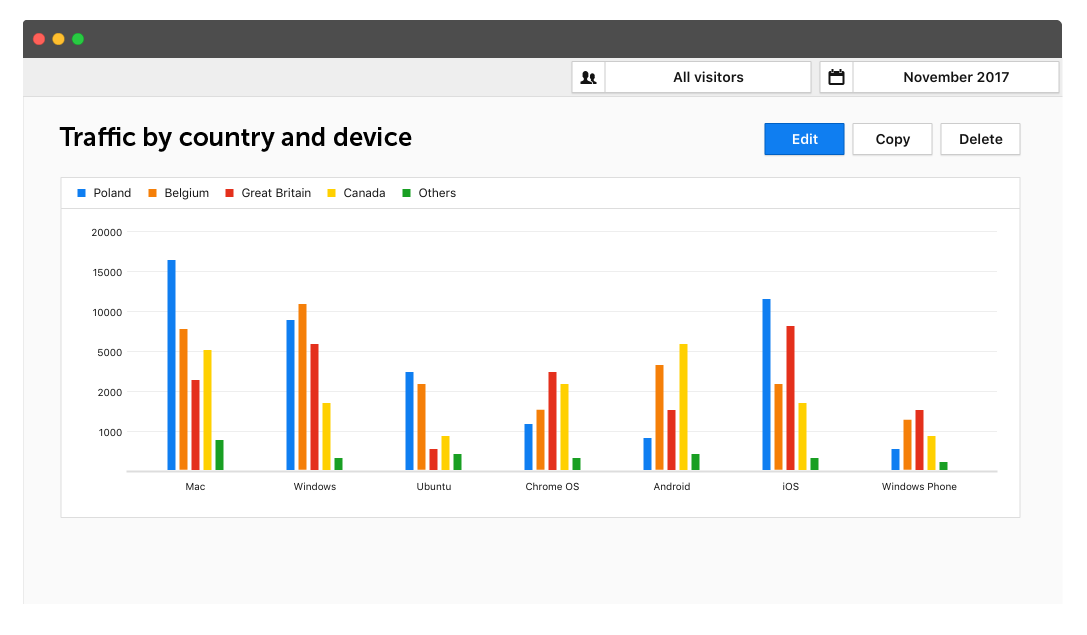Click the red close window button

click(x=40, y=39)
